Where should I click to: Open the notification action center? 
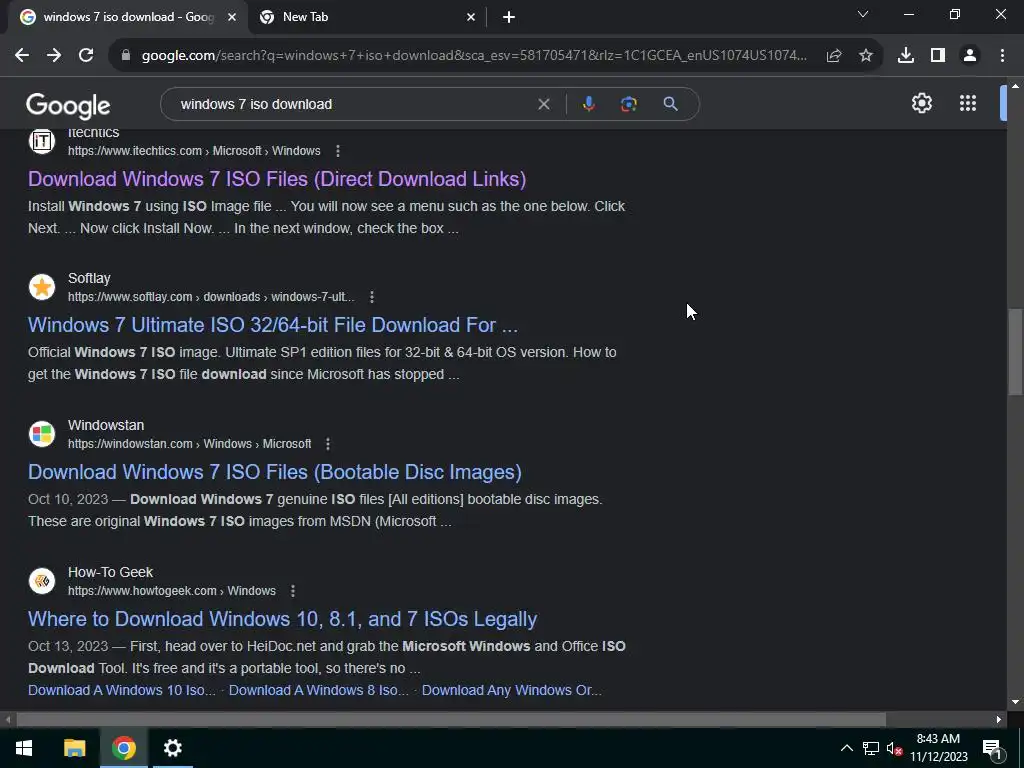pos(992,748)
